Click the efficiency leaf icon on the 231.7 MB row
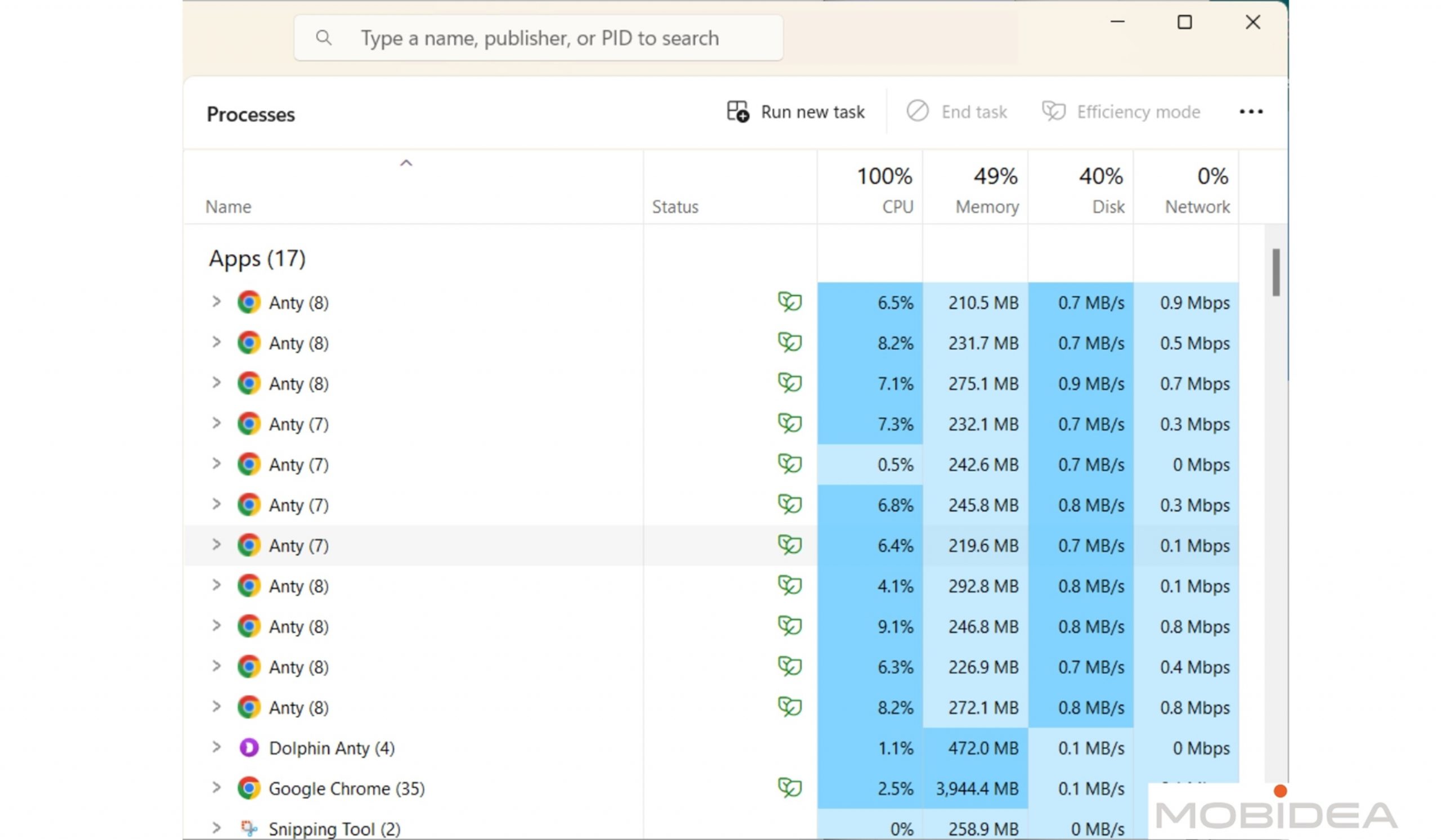 [790, 342]
